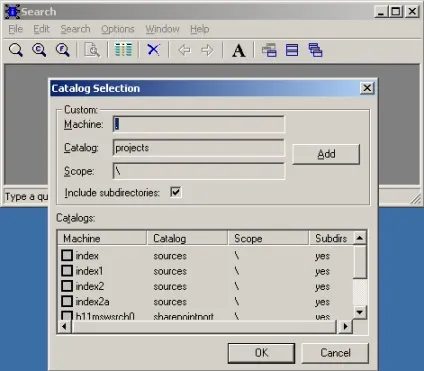Click the Scope input field

199,171
